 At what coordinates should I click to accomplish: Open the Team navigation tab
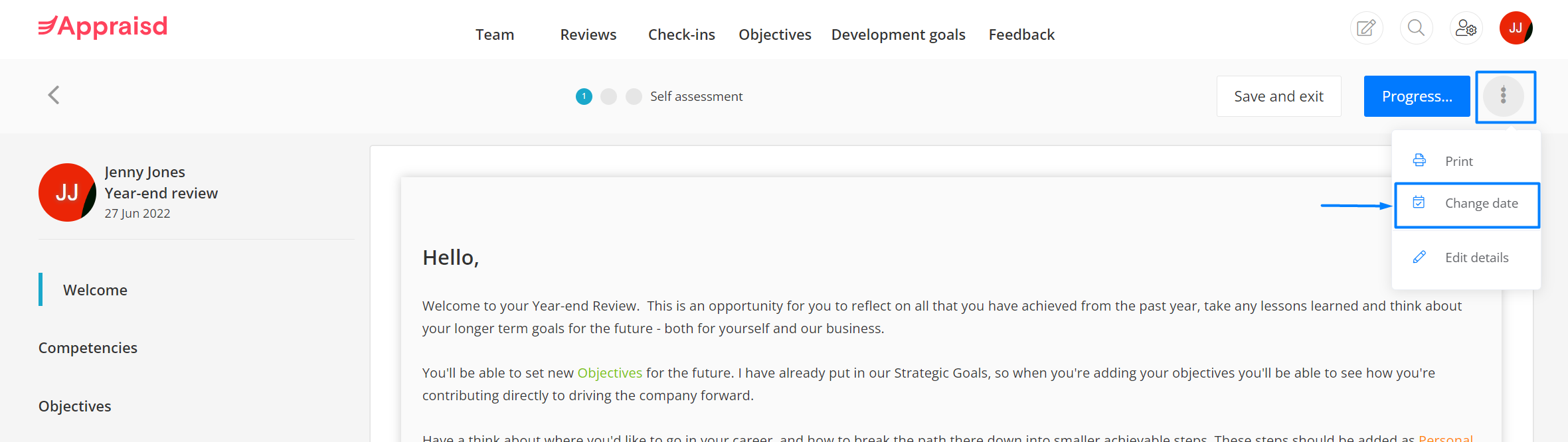coord(495,35)
